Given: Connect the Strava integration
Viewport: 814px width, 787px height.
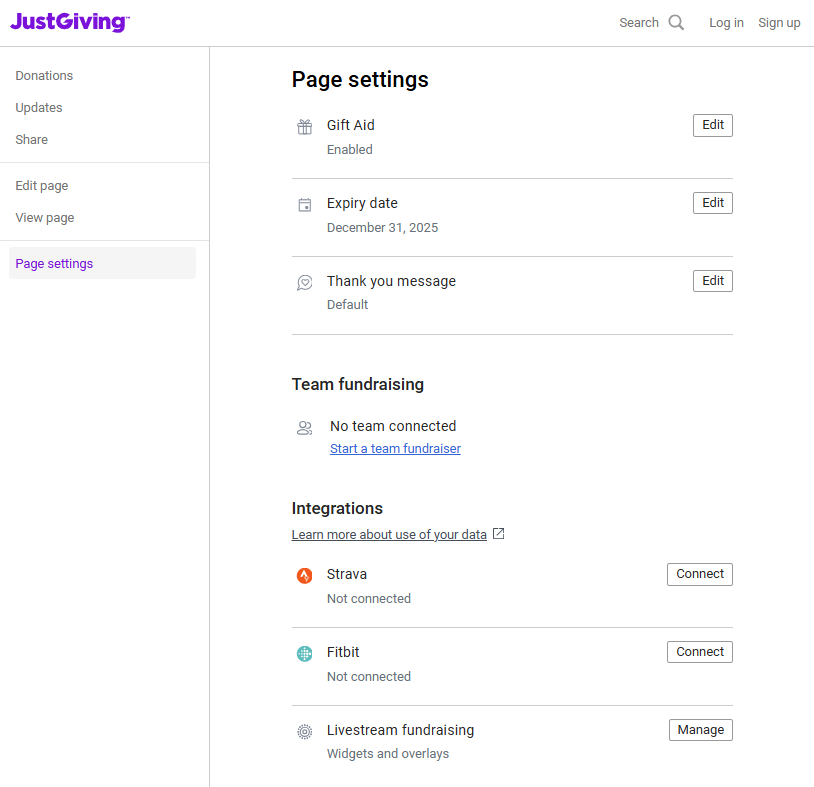Looking at the screenshot, I should point(699,574).
